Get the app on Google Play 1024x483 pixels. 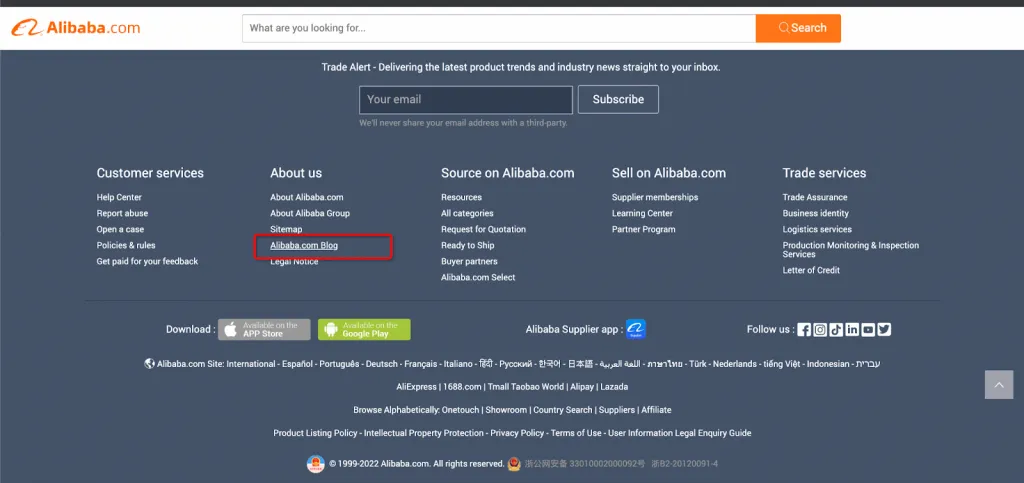point(364,329)
